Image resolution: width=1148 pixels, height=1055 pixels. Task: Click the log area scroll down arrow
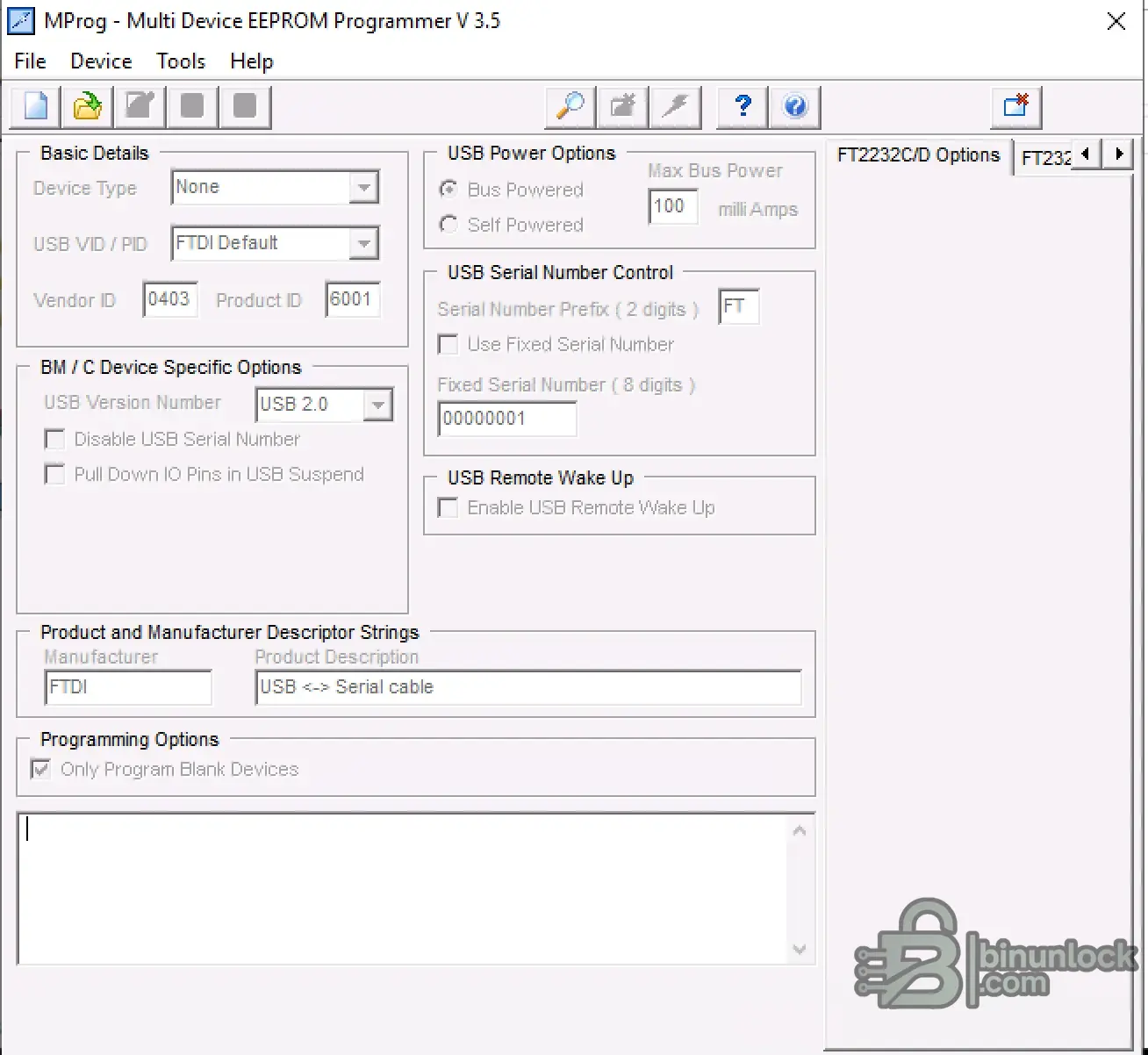point(800,949)
